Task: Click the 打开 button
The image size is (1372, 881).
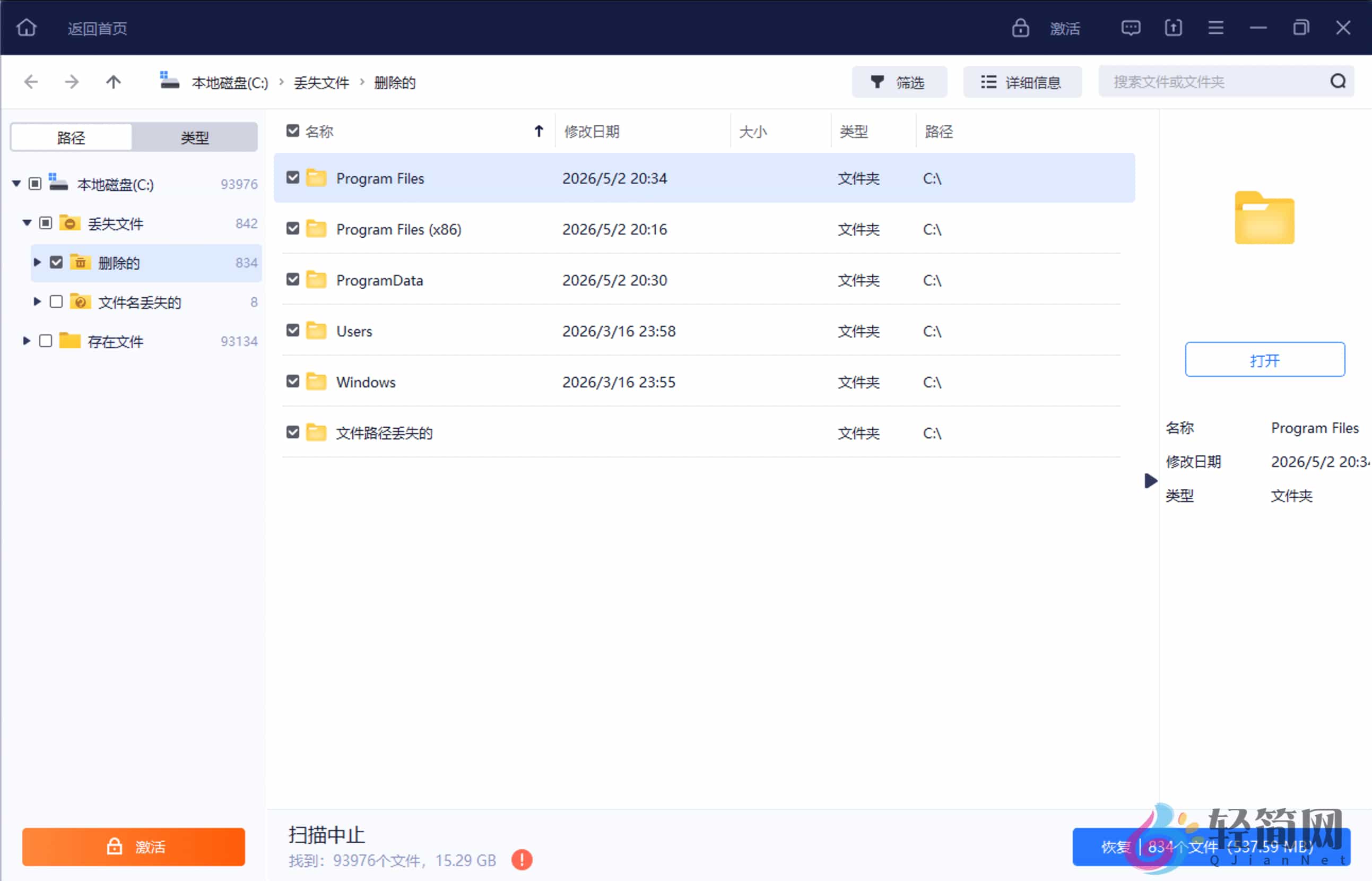Action: (1264, 359)
